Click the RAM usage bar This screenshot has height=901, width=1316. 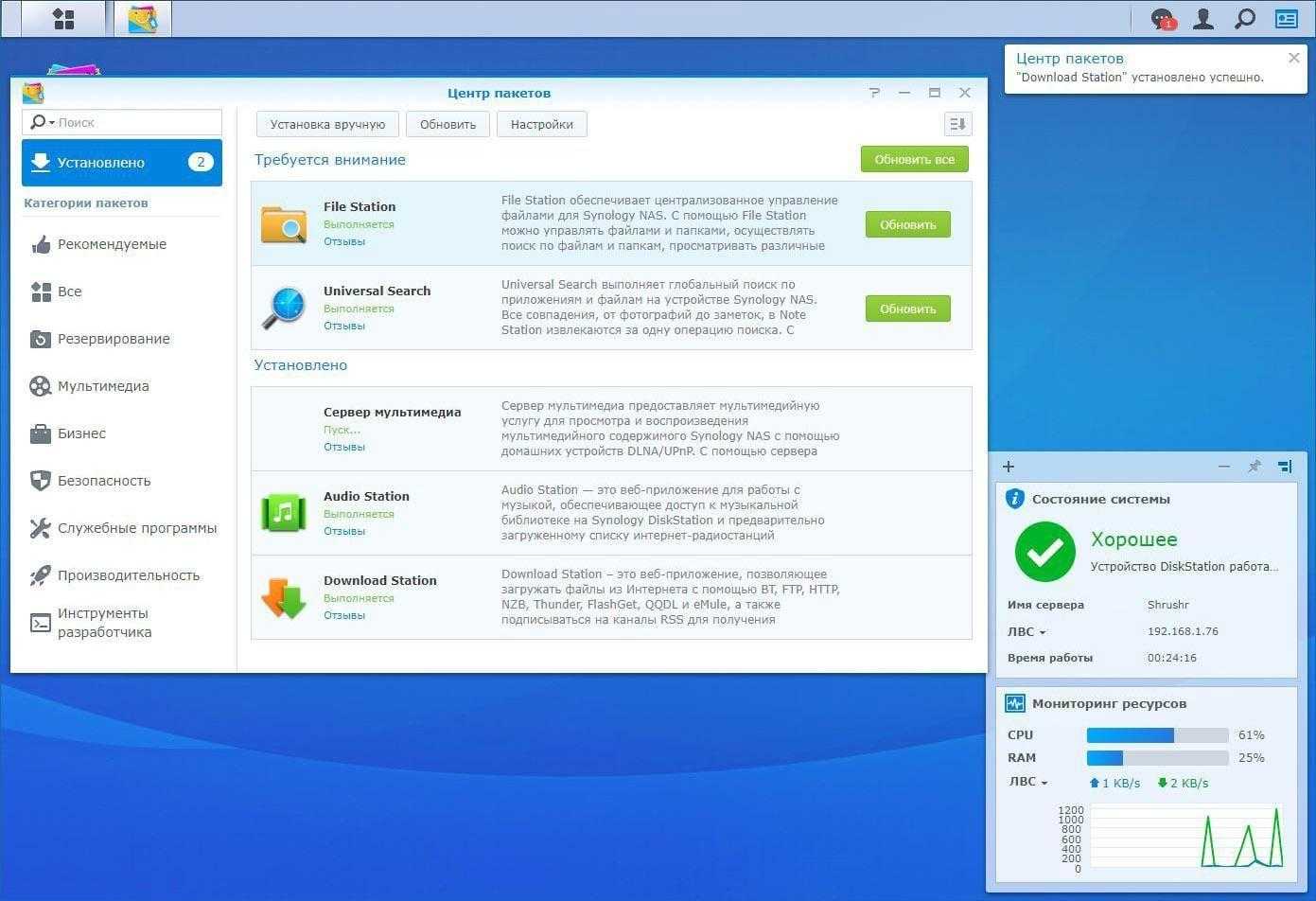click(1157, 758)
